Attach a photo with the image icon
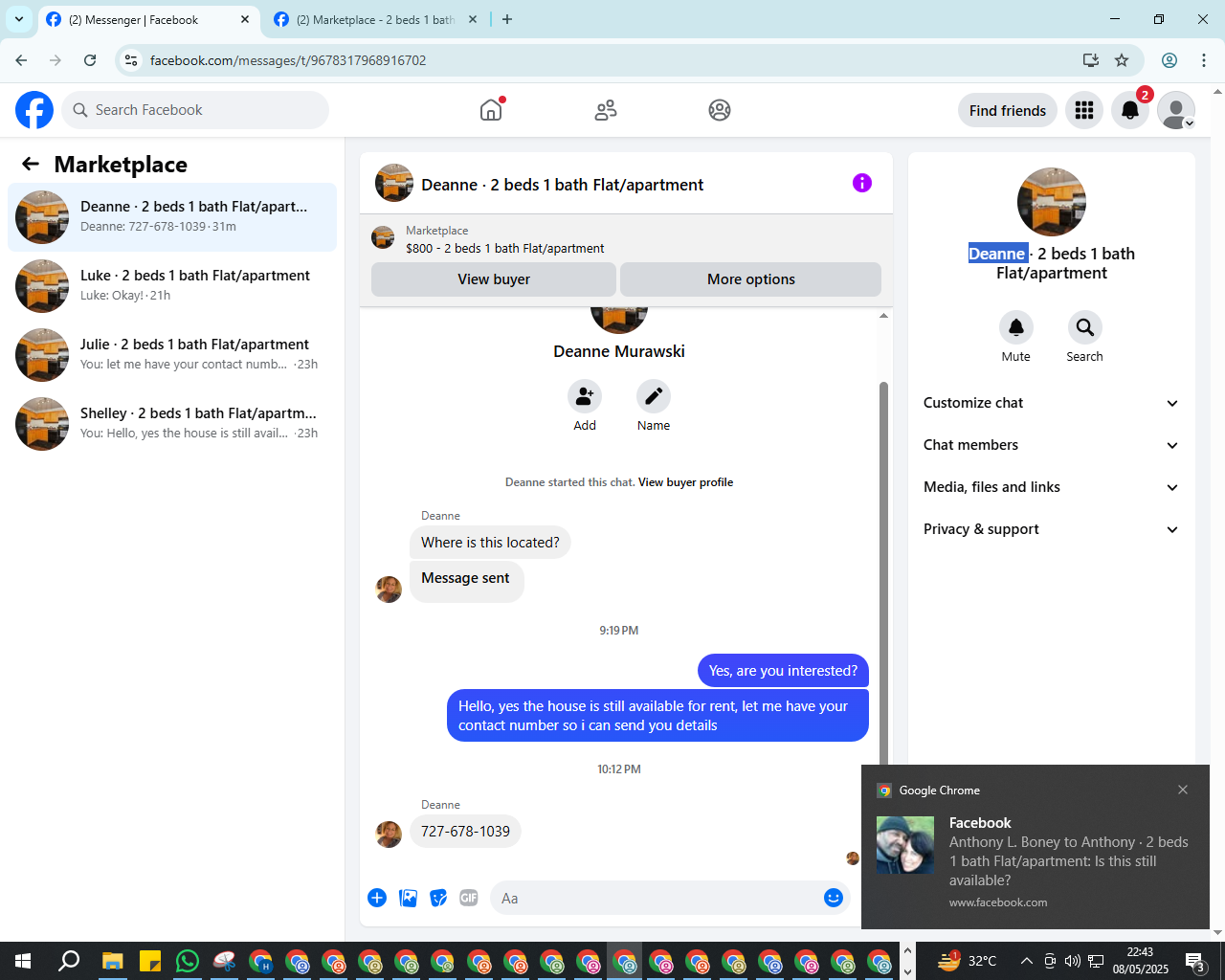Viewport: 1225px width, 980px height. tap(408, 898)
